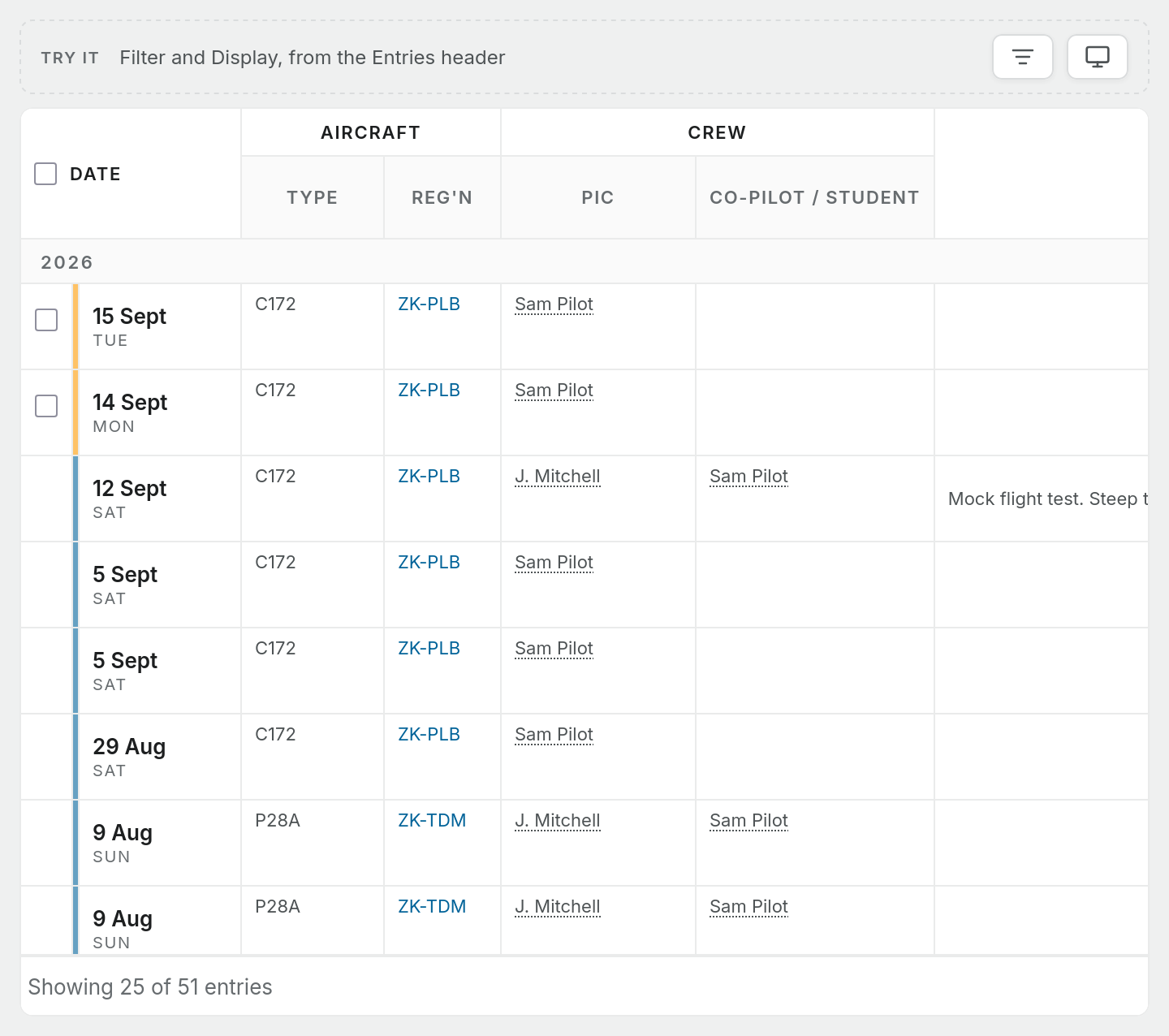Select the PIC column header
This screenshot has width=1169, height=1036.
(x=598, y=197)
